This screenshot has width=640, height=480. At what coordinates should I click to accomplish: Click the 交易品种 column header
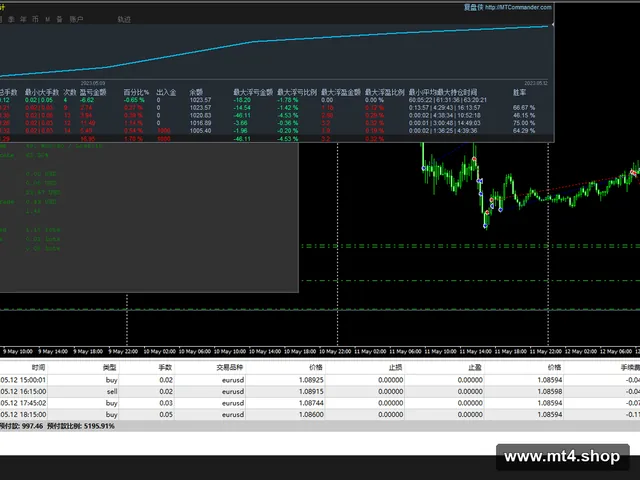230,367
